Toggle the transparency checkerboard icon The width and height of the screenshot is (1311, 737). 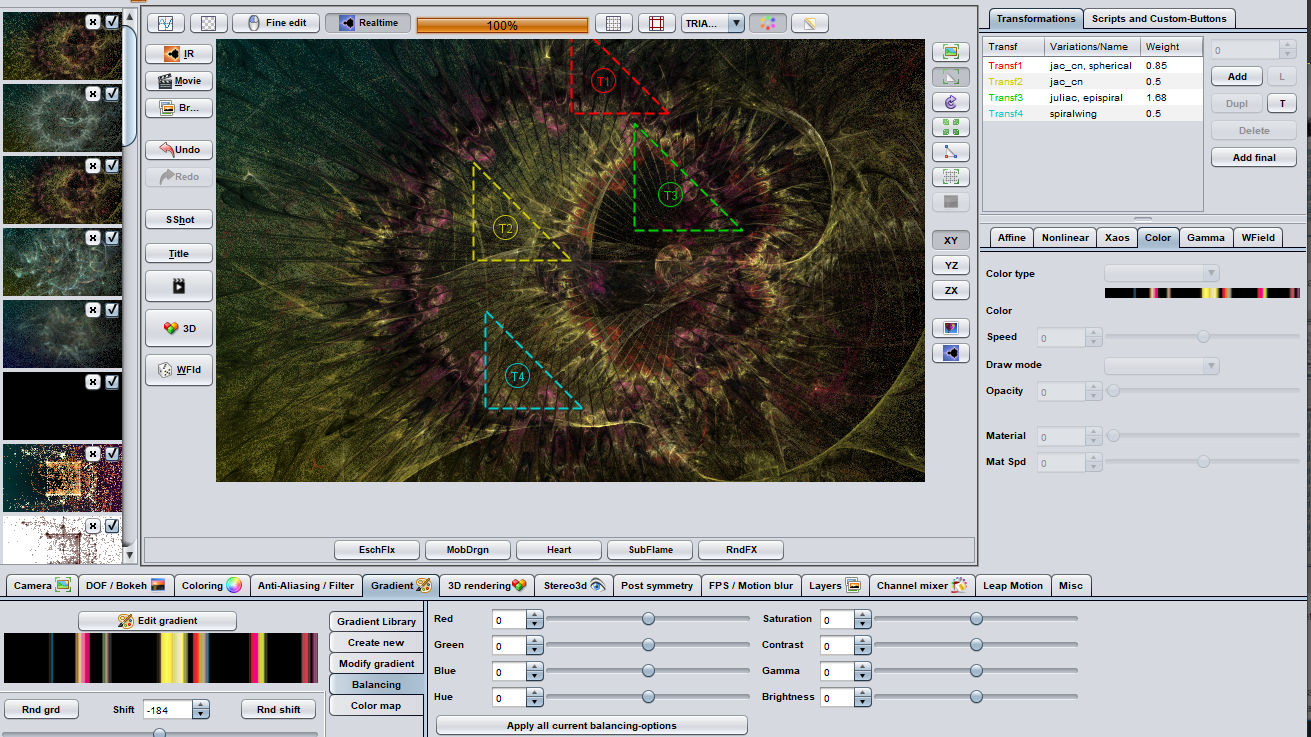pos(208,23)
